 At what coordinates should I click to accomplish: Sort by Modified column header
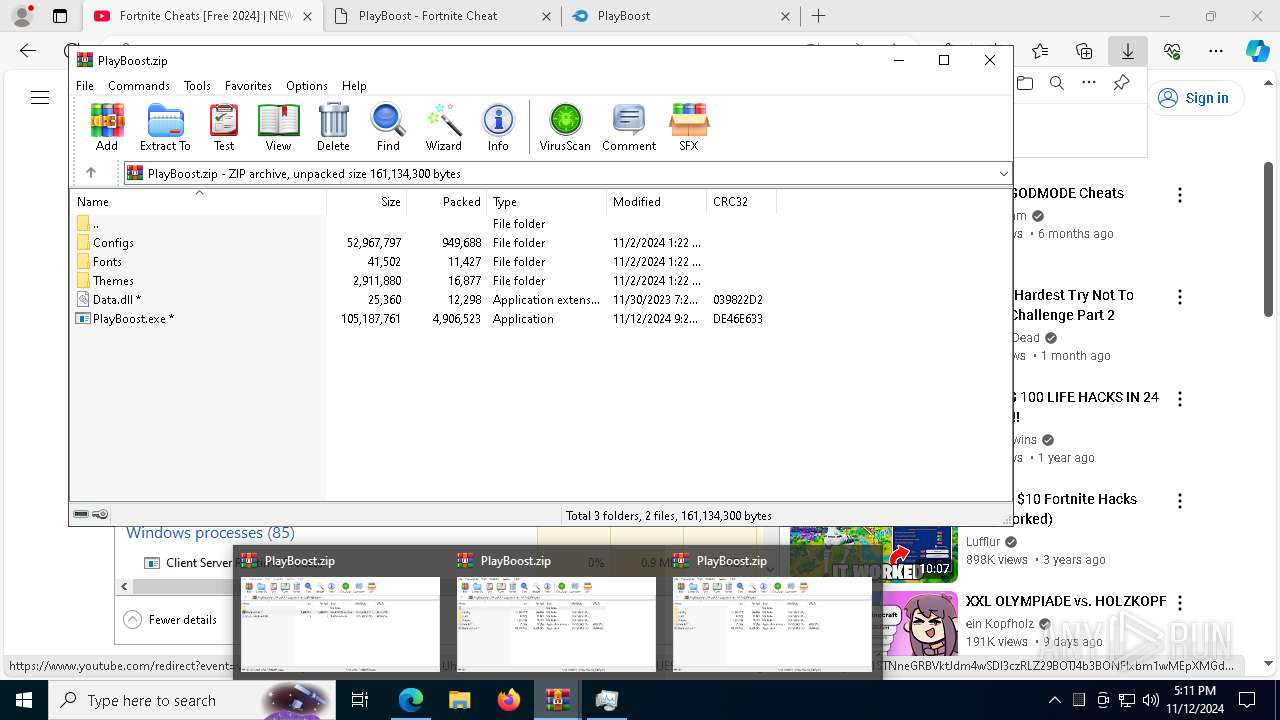[656, 202]
